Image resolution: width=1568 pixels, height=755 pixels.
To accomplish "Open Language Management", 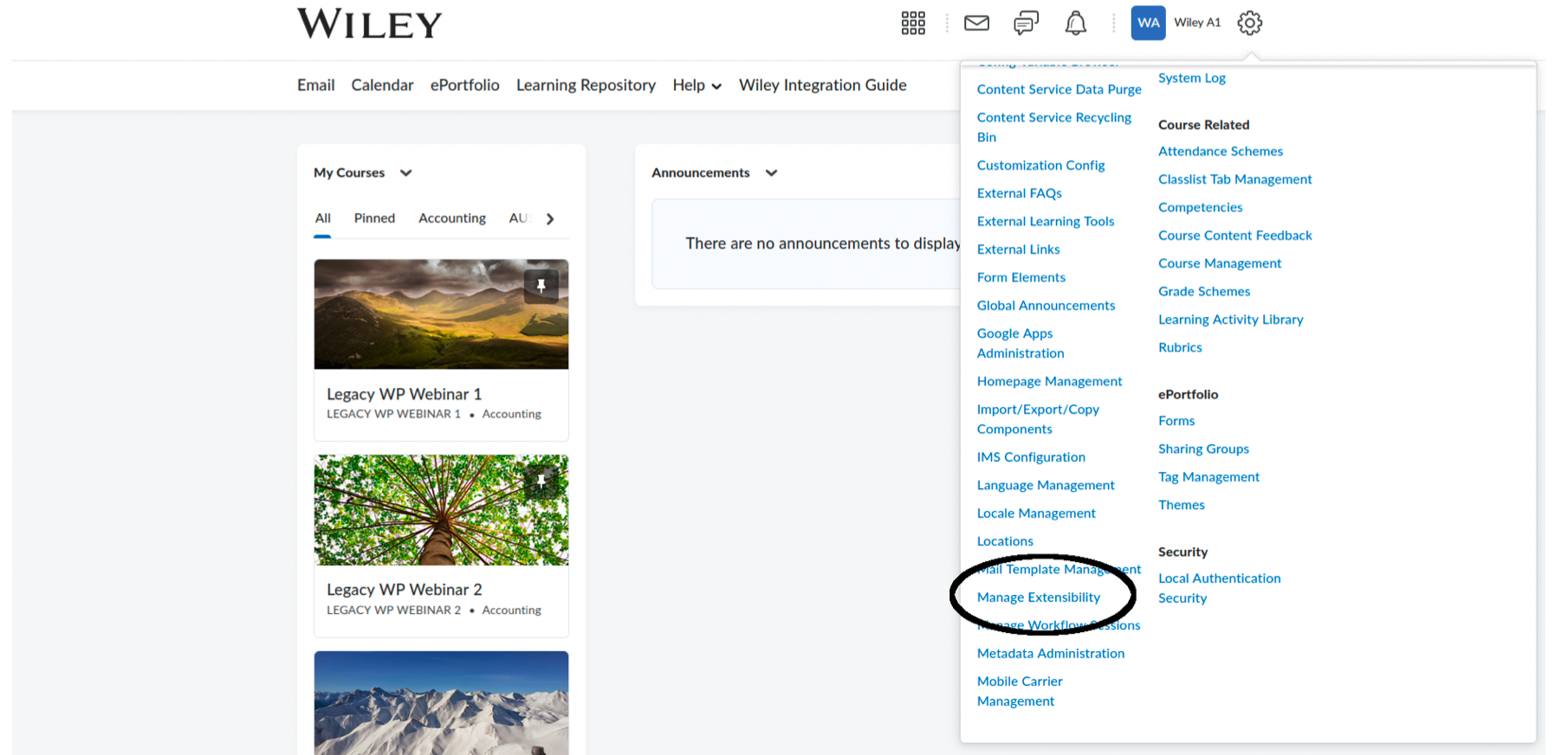I will tap(1046, 486).
